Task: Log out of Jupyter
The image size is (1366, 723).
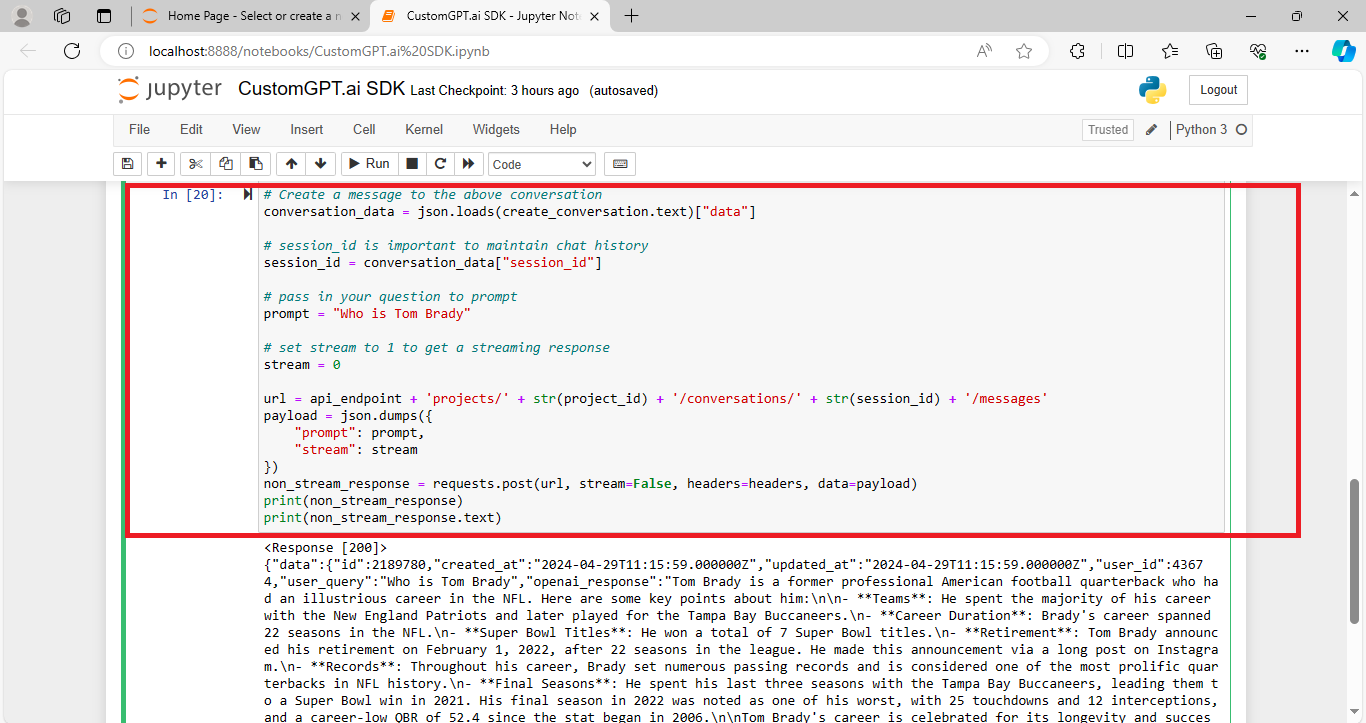Action: pyautogui.click(x=1218, y=89)
